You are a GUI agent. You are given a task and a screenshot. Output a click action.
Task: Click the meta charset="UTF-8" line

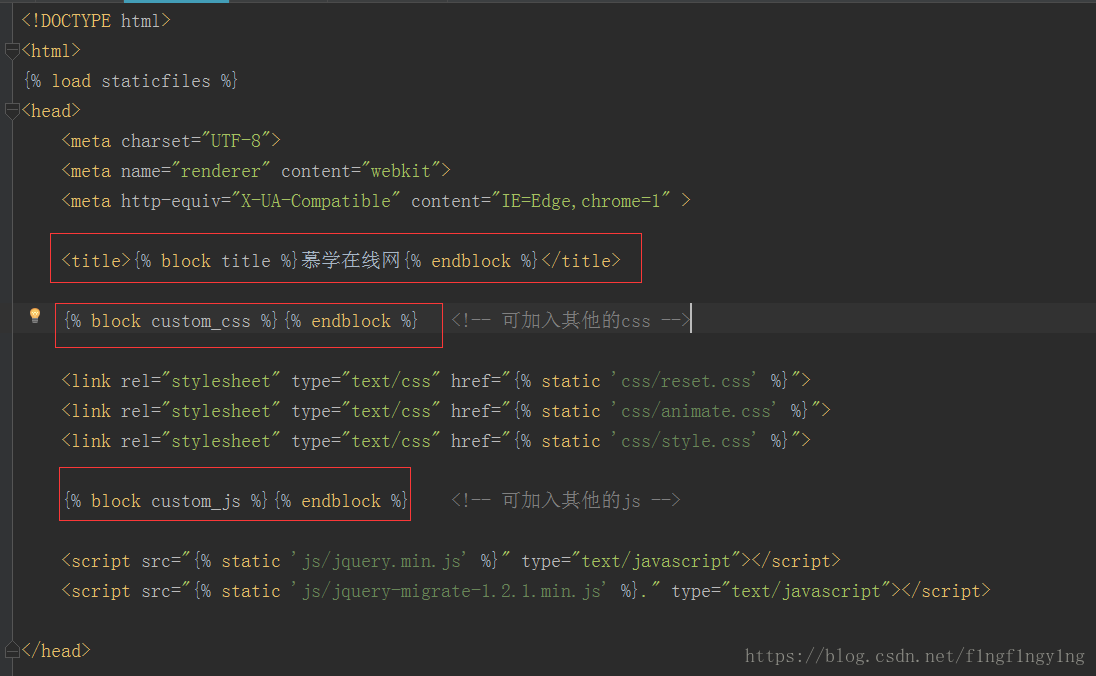click(x=171, y=141)
